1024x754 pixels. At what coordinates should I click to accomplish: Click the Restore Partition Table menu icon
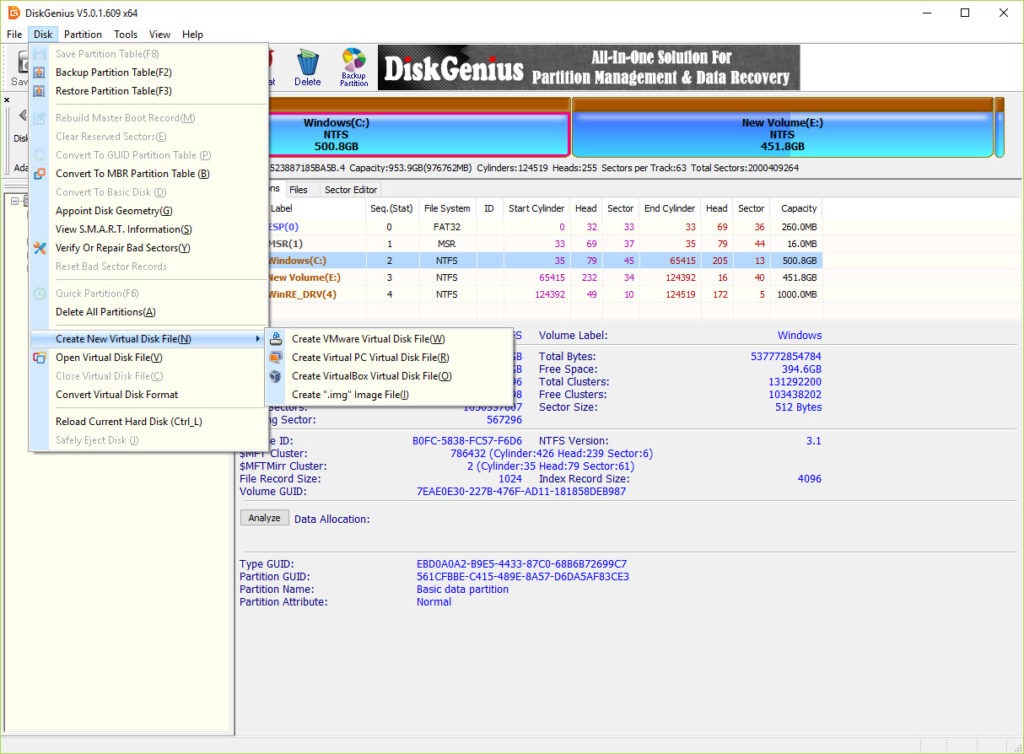pyautogui.click(x=39, y=91)
